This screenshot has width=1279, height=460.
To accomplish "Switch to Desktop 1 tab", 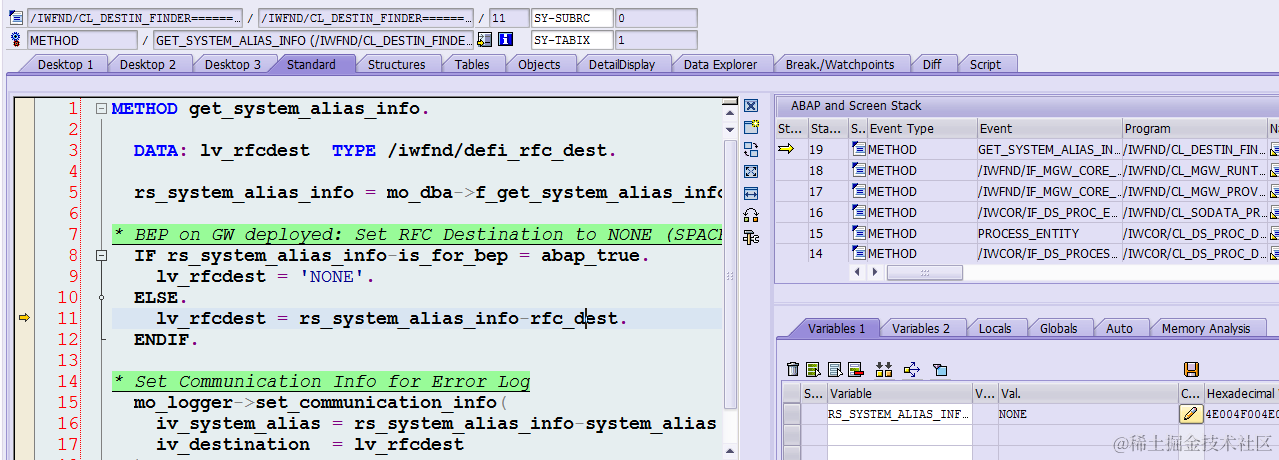I will pos(65,64).
